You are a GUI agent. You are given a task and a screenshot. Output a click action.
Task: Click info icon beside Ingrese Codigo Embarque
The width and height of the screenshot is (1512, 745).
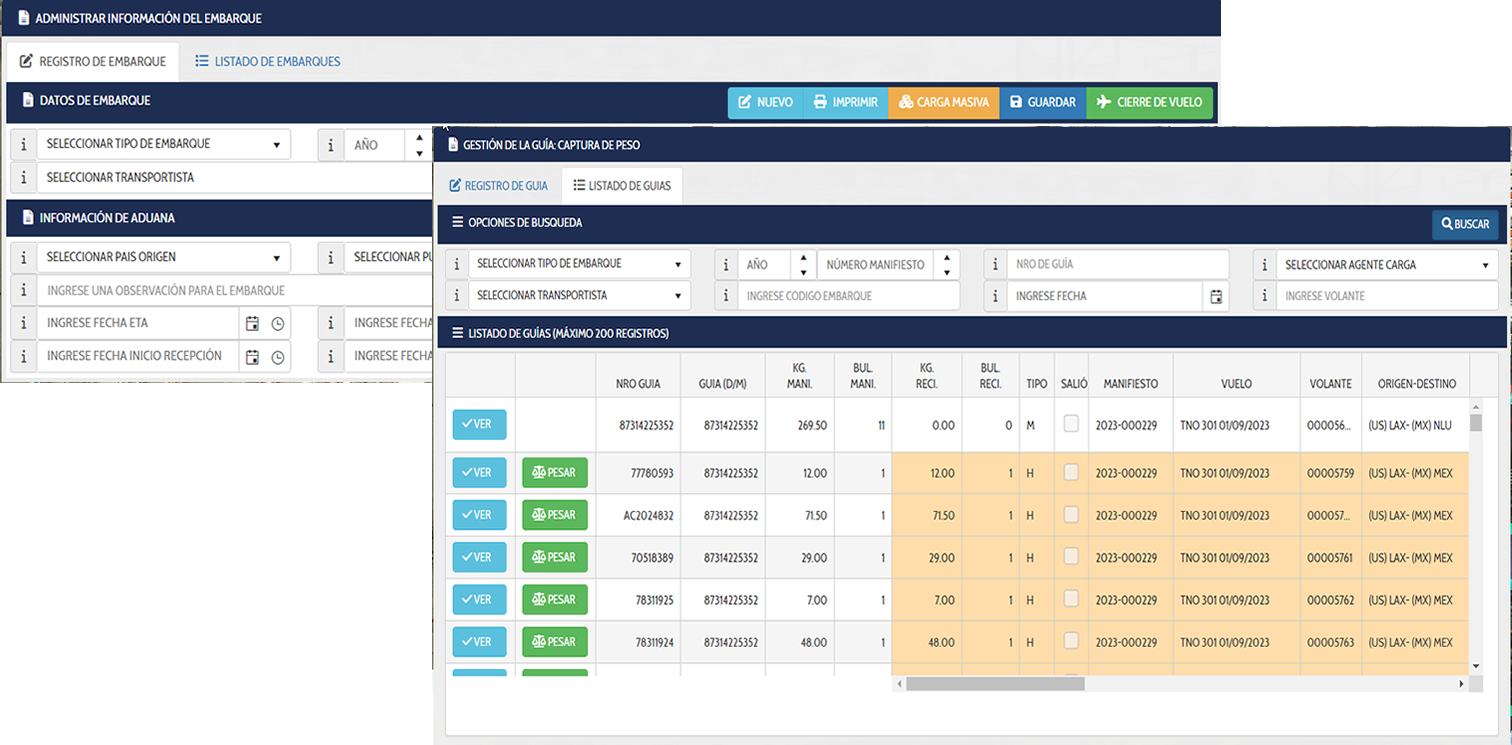point(727,296)
